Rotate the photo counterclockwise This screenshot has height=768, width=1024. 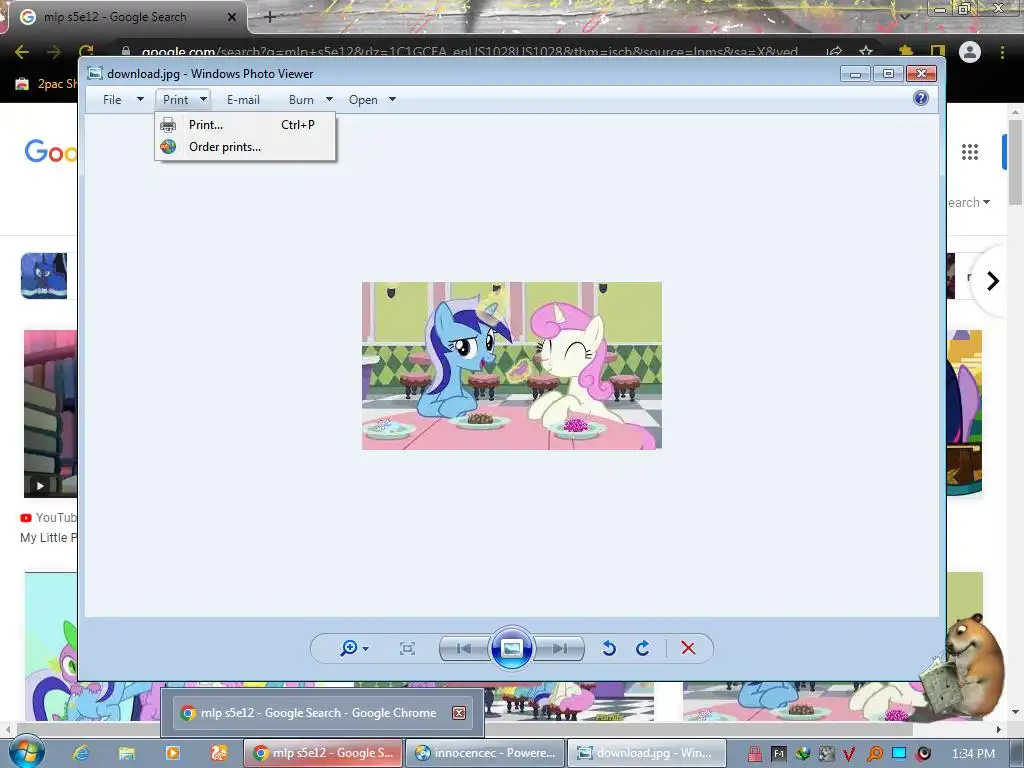pyautogui.click(x=609, y=648)
